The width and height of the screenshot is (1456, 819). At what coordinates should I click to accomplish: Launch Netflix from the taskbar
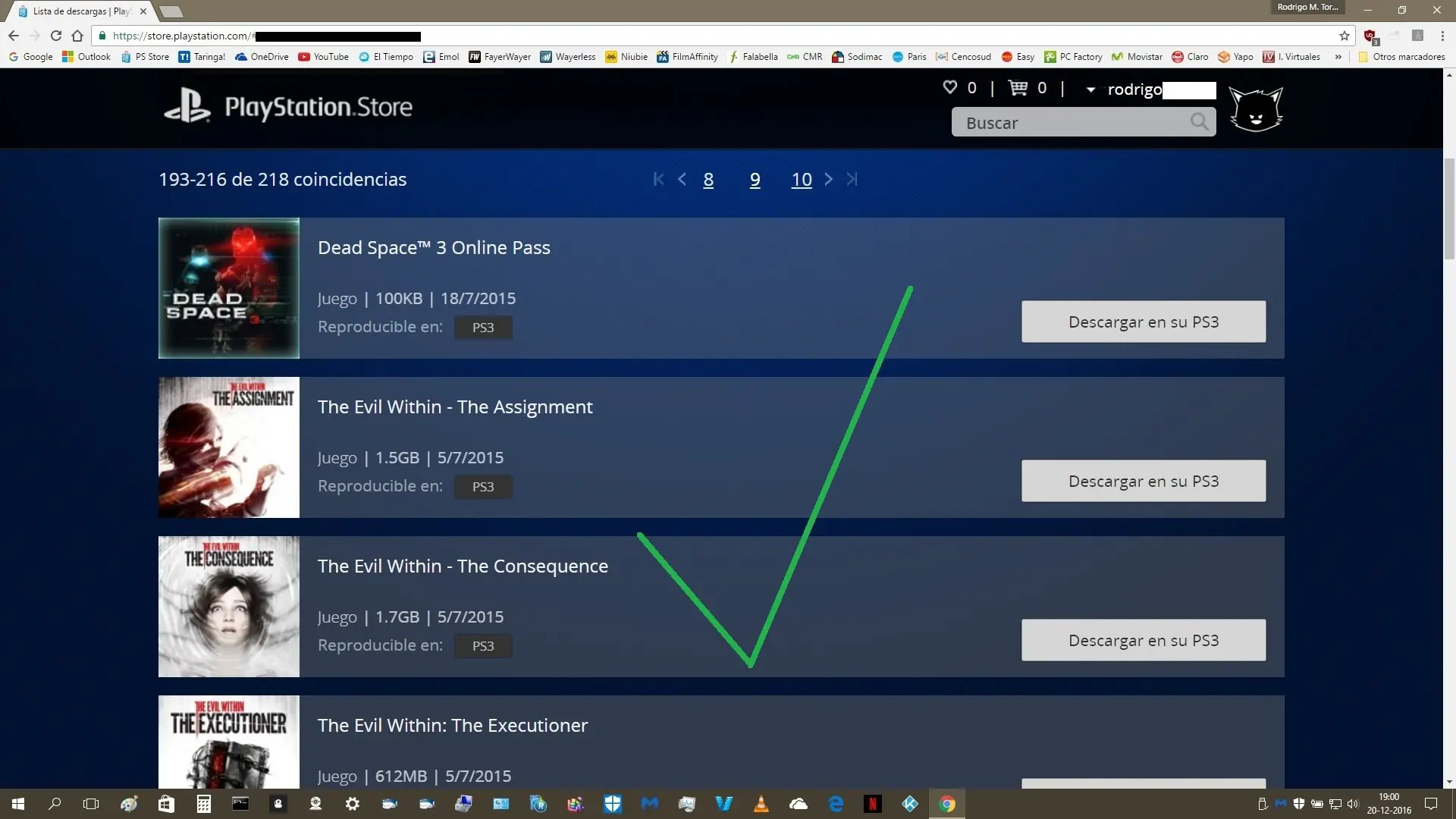(x=873, y=803)
